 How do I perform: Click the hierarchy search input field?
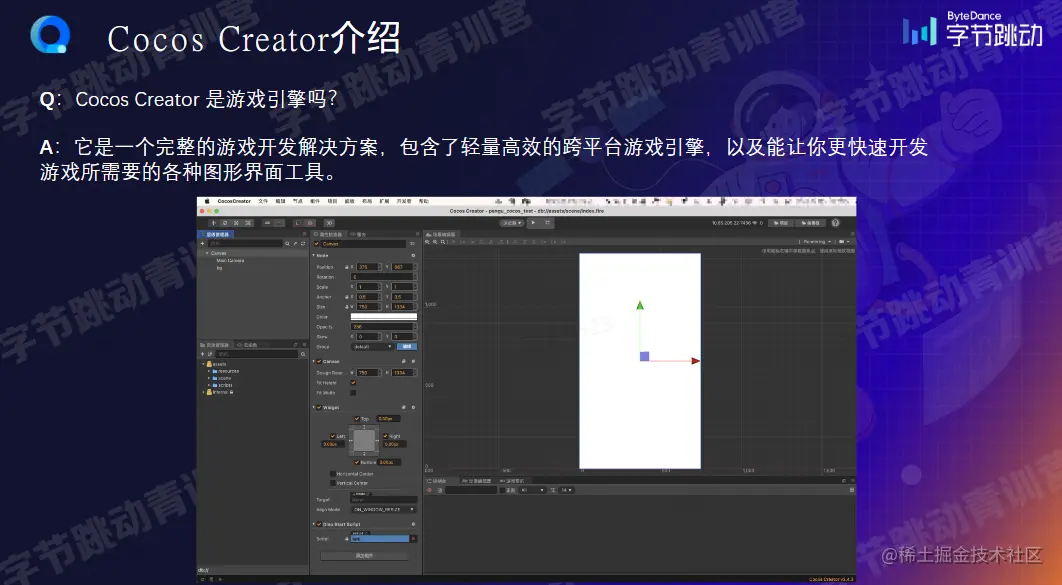pyautogui.click(x=245, y=244)
